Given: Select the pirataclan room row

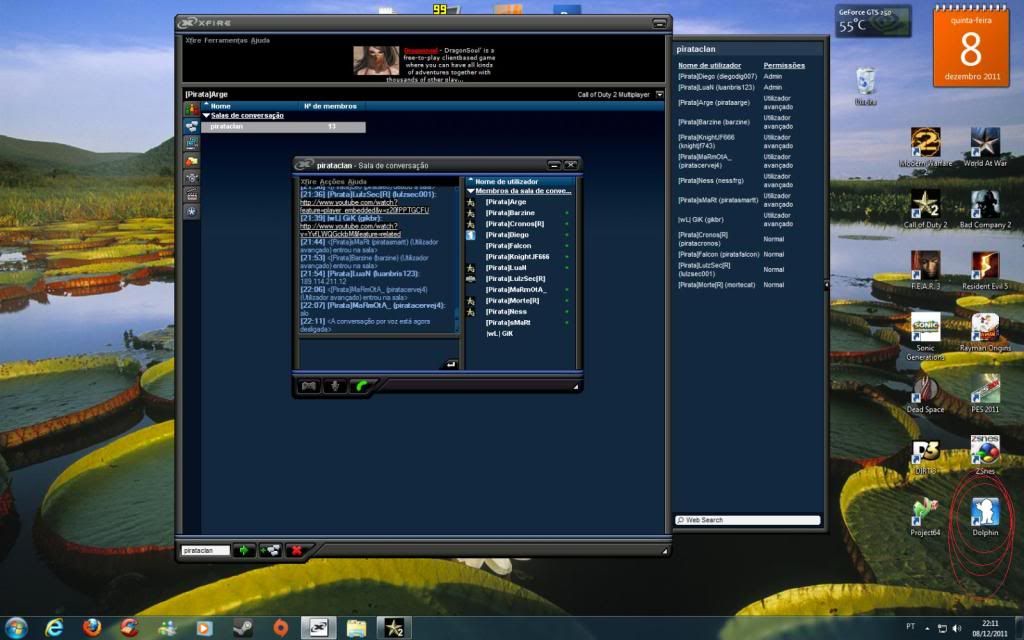Looking at the screenshot, I should [x=283, y=127].
